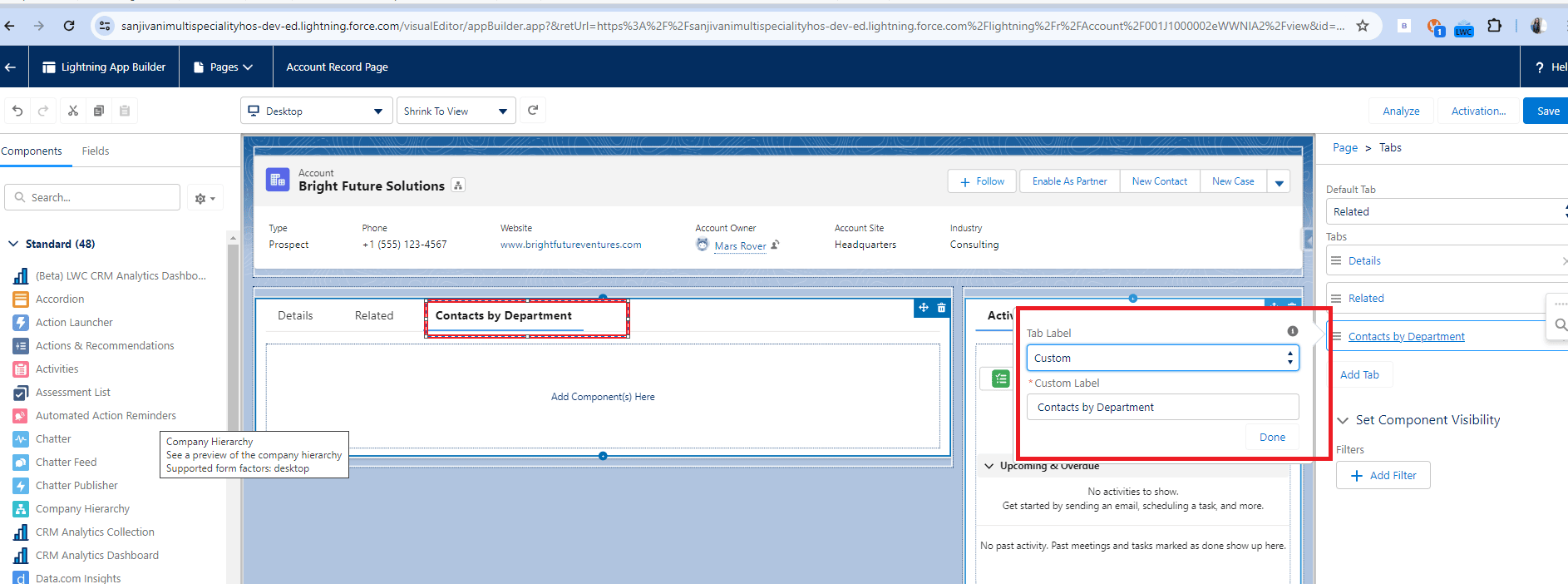Redo the change in the builder toolbar
The height and width of the screenshot is (584, 1568).
(x=43, y=111)
